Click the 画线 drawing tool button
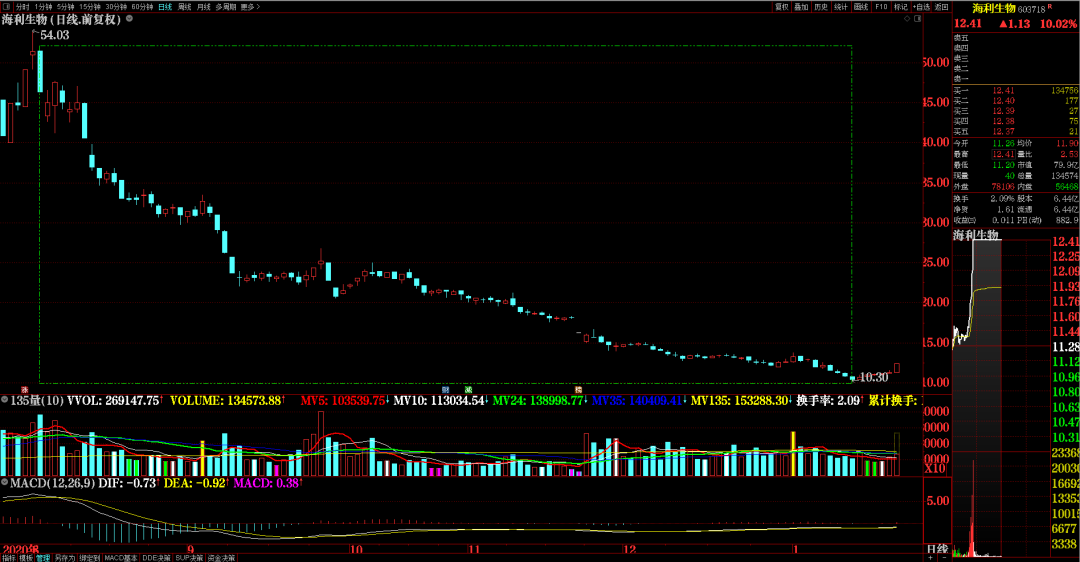The width and height of the screenshot is (1080, 562). 861,7
